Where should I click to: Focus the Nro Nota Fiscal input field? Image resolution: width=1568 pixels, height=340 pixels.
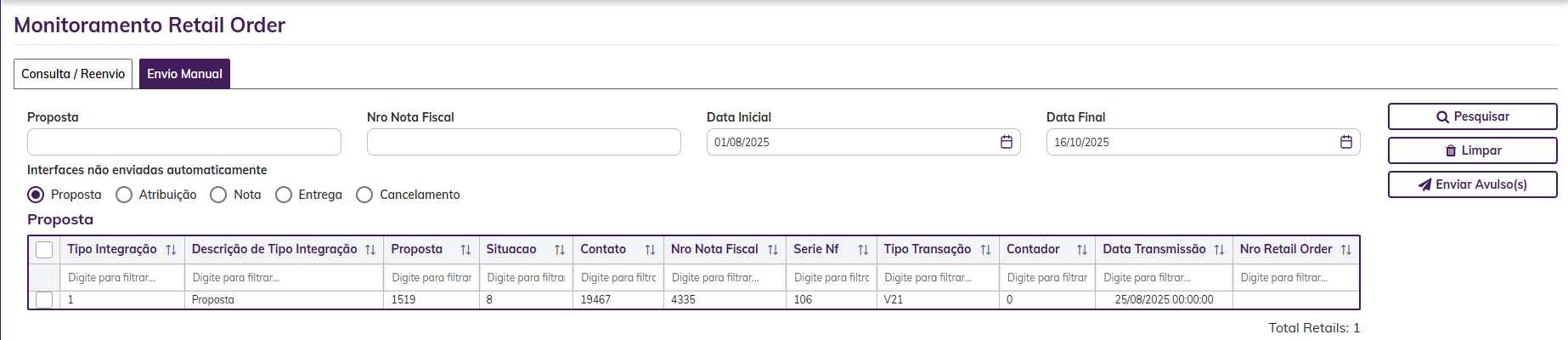523,142
